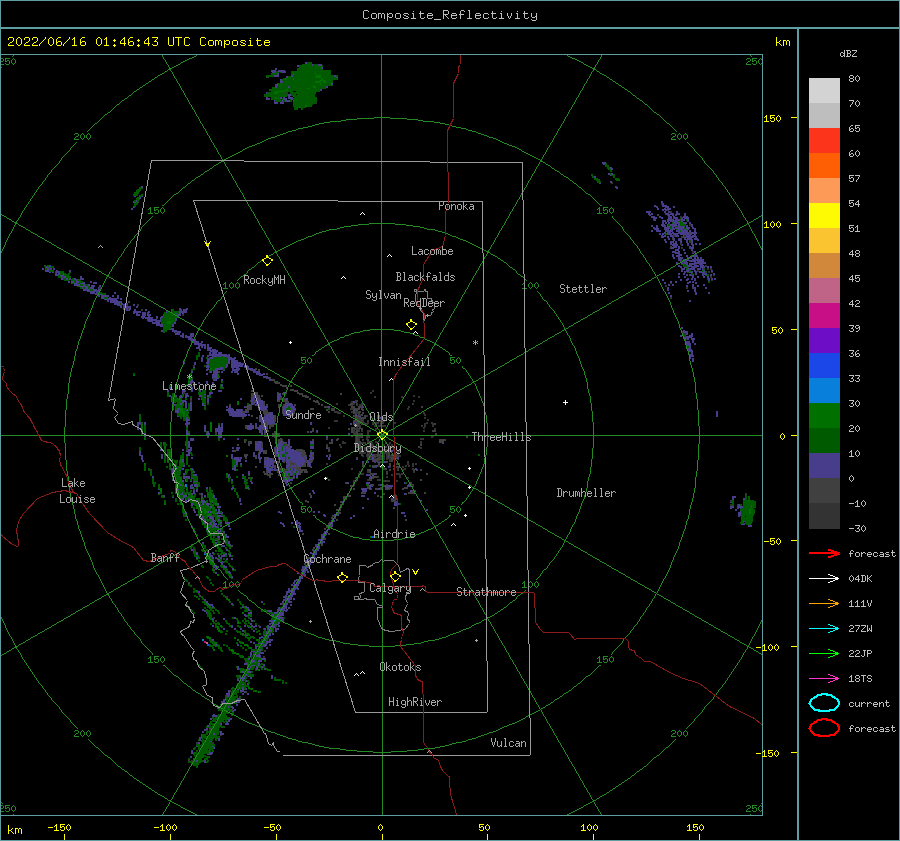Click the white plus marker south of Stettler
Image resolution: width=900 pixels, height=841 pixels.
[x=565, y=402]
